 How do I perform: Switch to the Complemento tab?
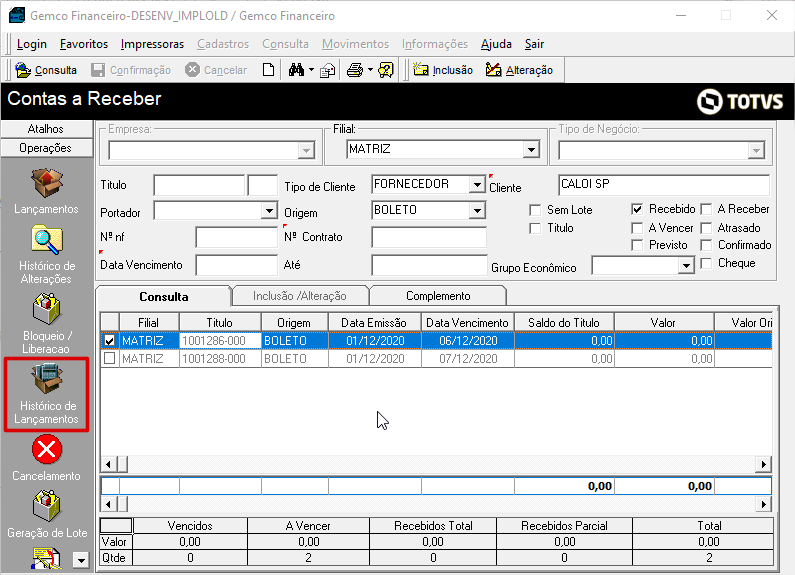pos(438,296)
